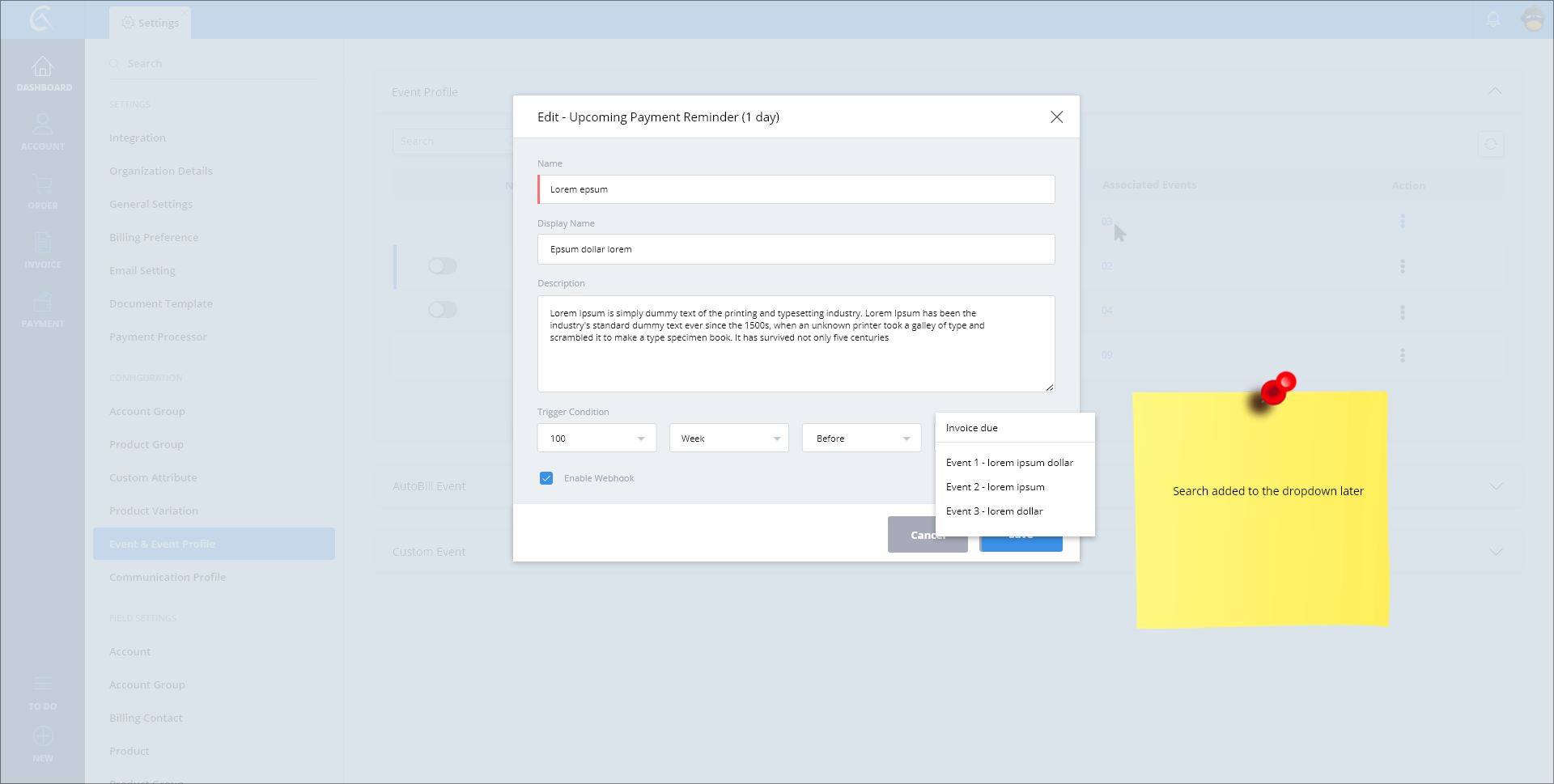Choose Invoice due from the dropdown list
The width and height of the screenshot is (1554, 784).
(x=971, y=428)
